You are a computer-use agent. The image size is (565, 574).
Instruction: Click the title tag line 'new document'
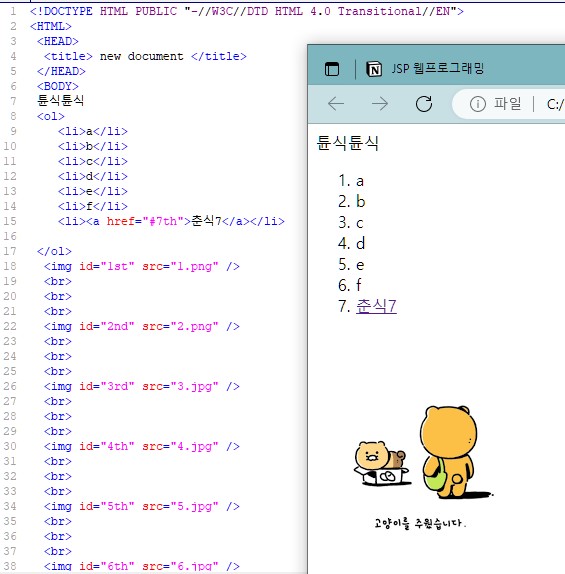145,56
